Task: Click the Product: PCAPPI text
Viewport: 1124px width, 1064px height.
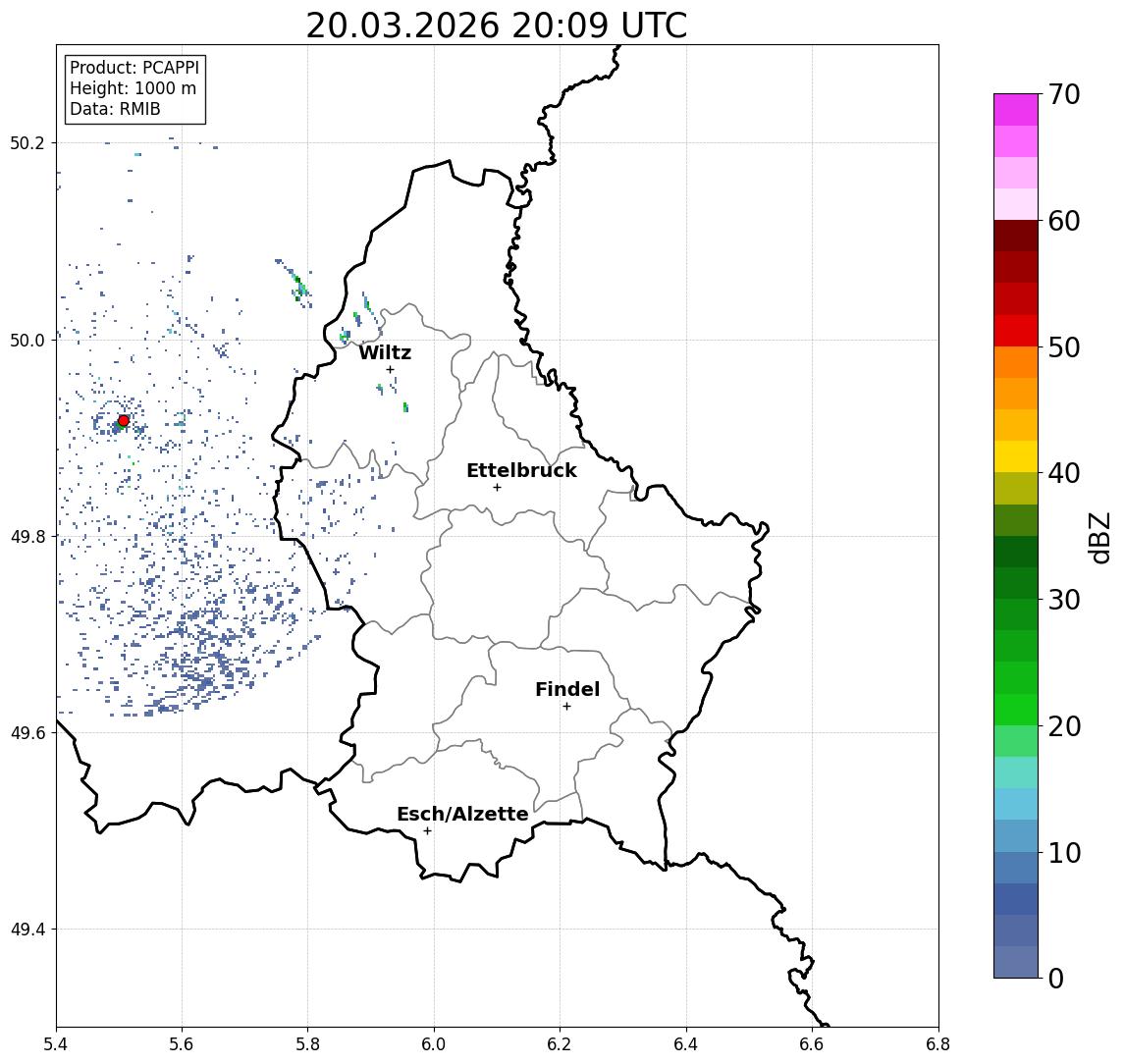Action: [x=134, y=68]
